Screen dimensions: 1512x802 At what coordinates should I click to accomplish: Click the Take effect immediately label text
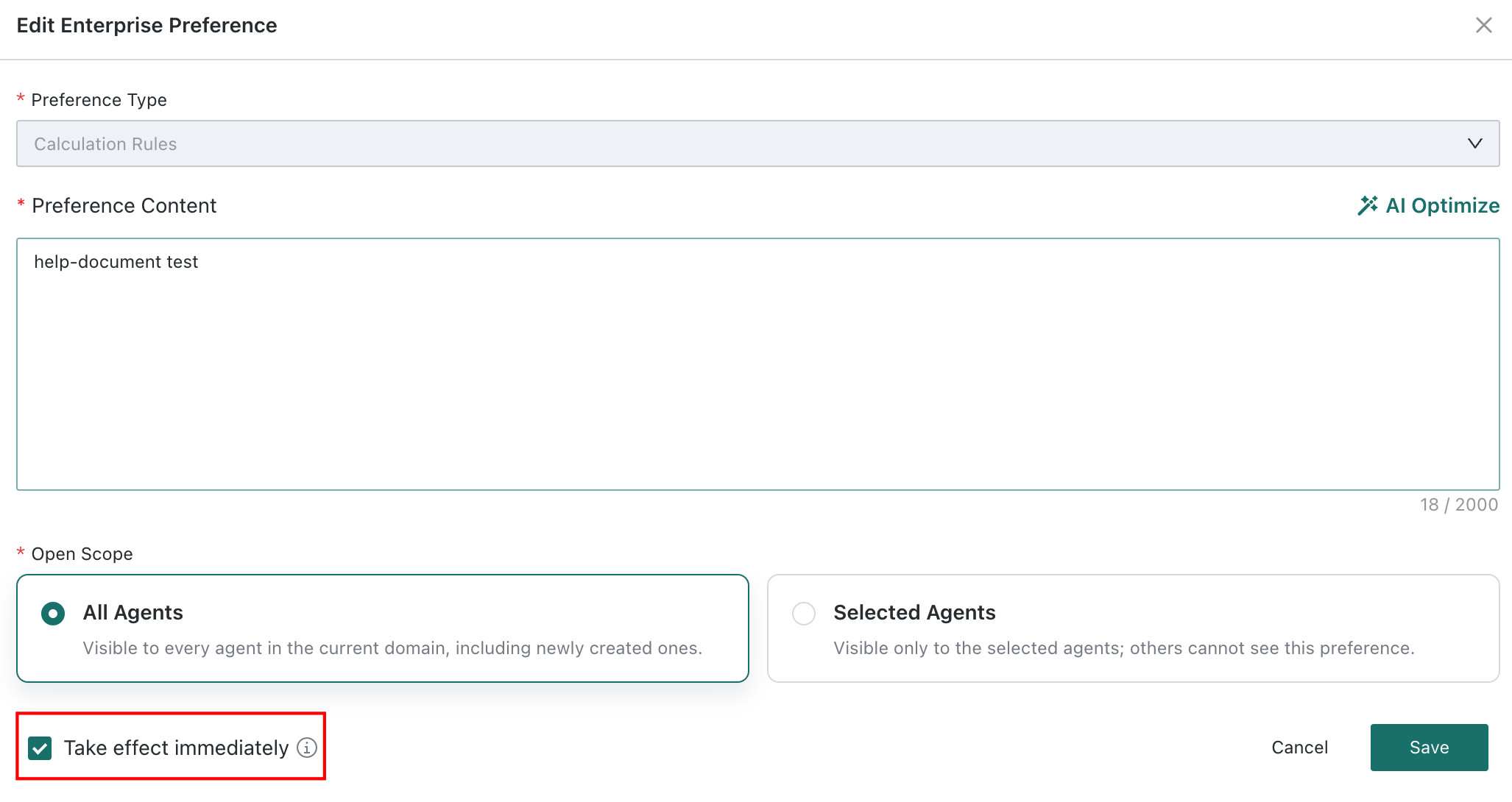click(x=176, y=748)
